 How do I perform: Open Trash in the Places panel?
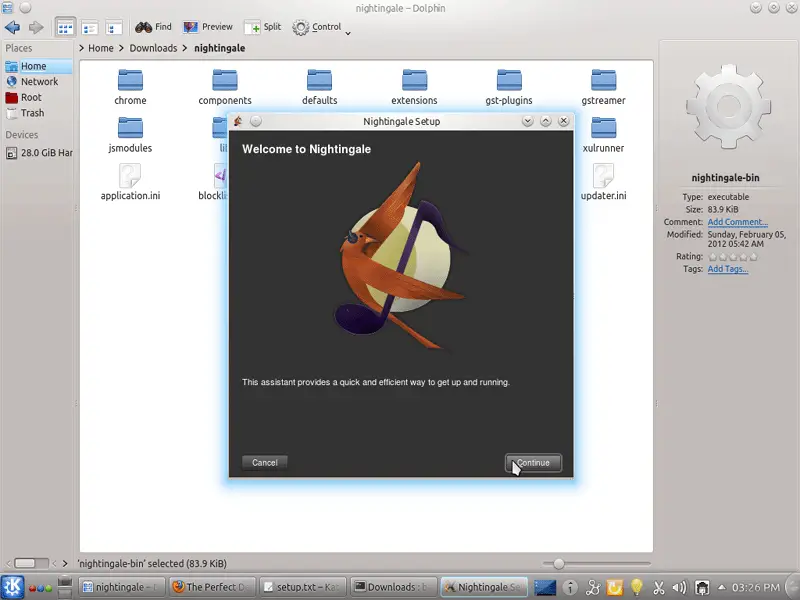point(38,113)
